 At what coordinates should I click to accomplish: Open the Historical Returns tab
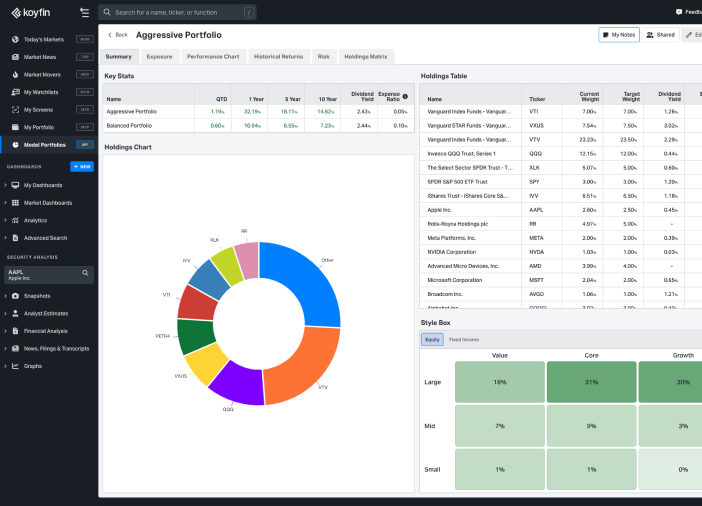[x=278, y=56]
